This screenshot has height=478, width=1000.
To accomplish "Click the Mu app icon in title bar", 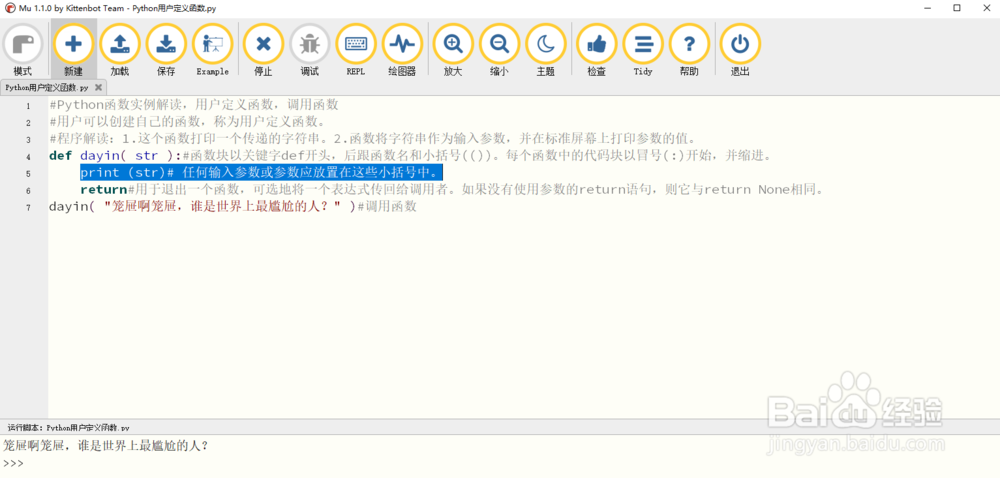I will pos(10,8).
